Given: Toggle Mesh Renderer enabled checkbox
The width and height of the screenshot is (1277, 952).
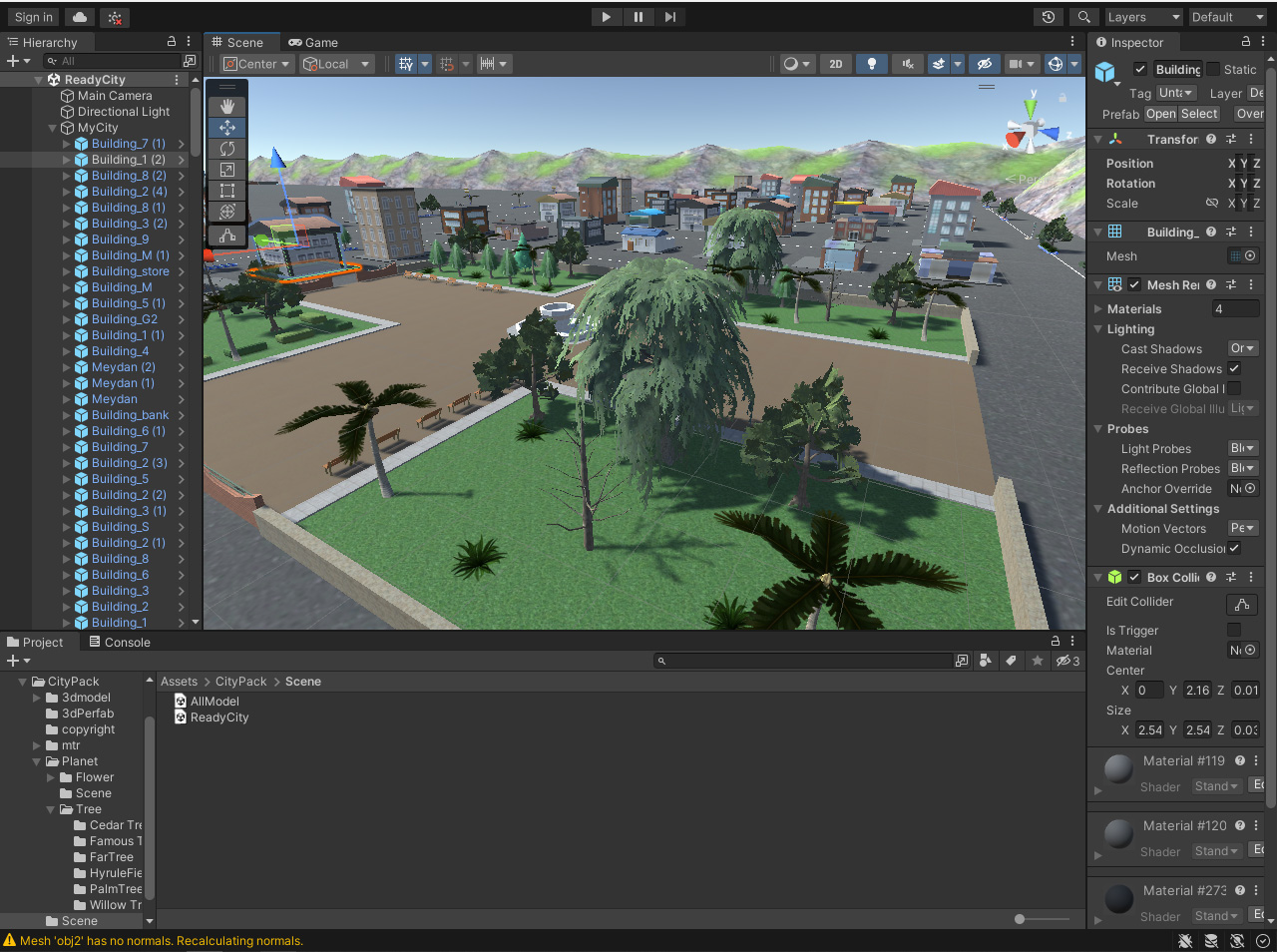Looking at the screenshot, I should click(1134, 284).
